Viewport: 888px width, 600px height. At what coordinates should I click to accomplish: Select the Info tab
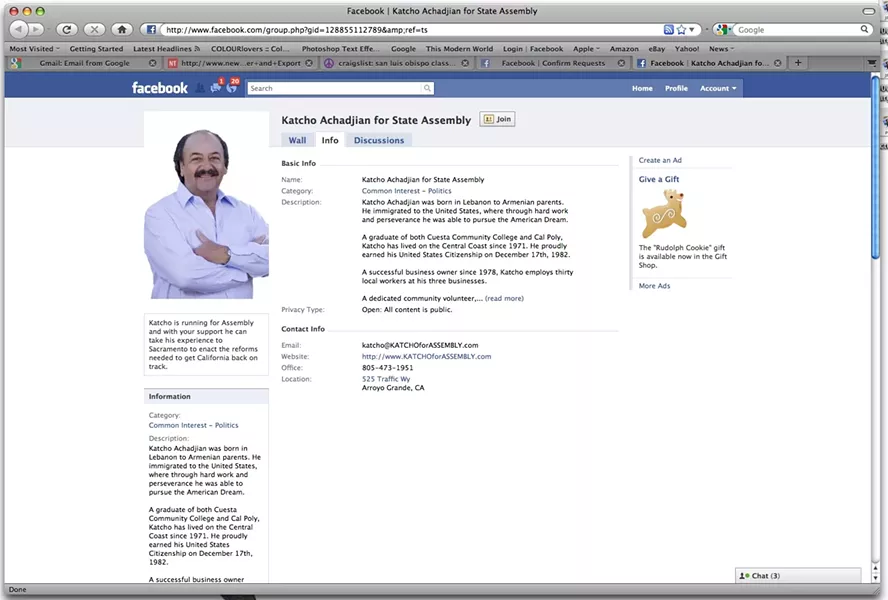[330, 140]
